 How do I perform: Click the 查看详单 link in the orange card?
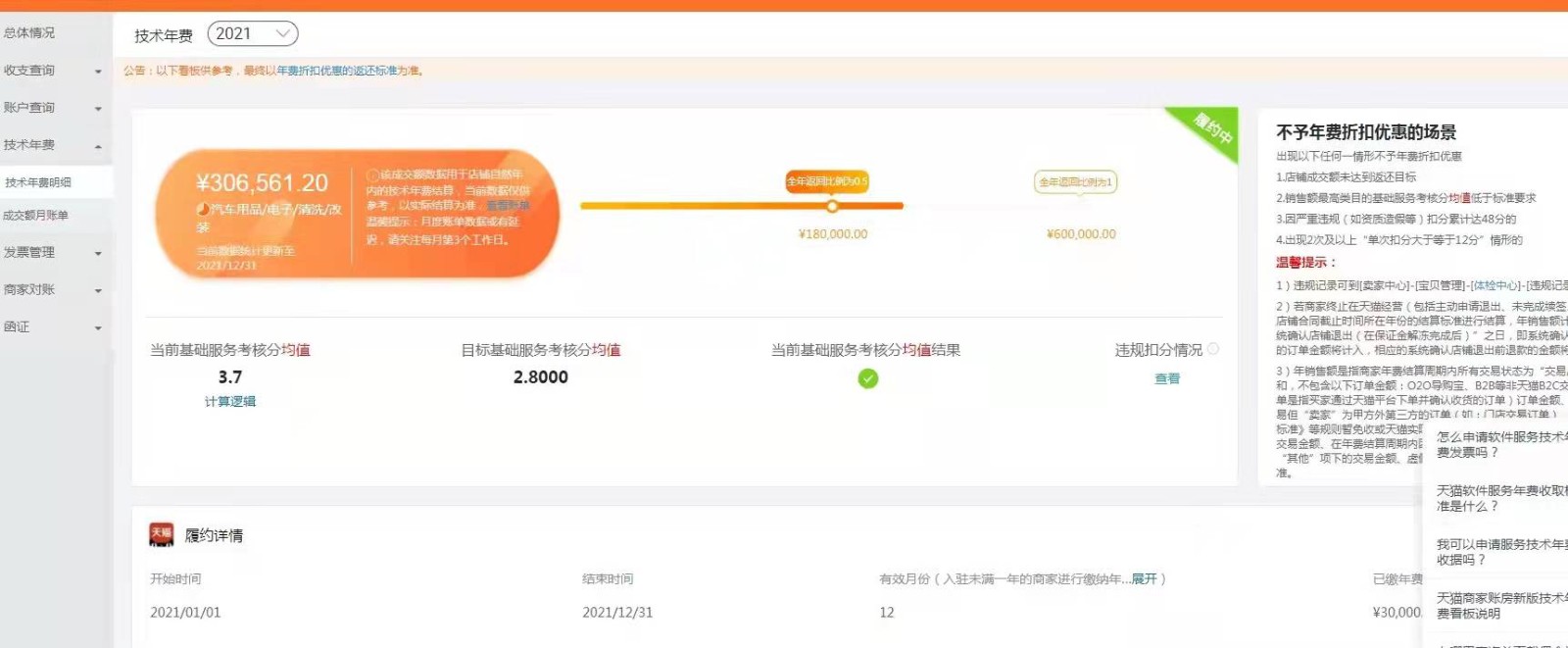coord(508,206)
